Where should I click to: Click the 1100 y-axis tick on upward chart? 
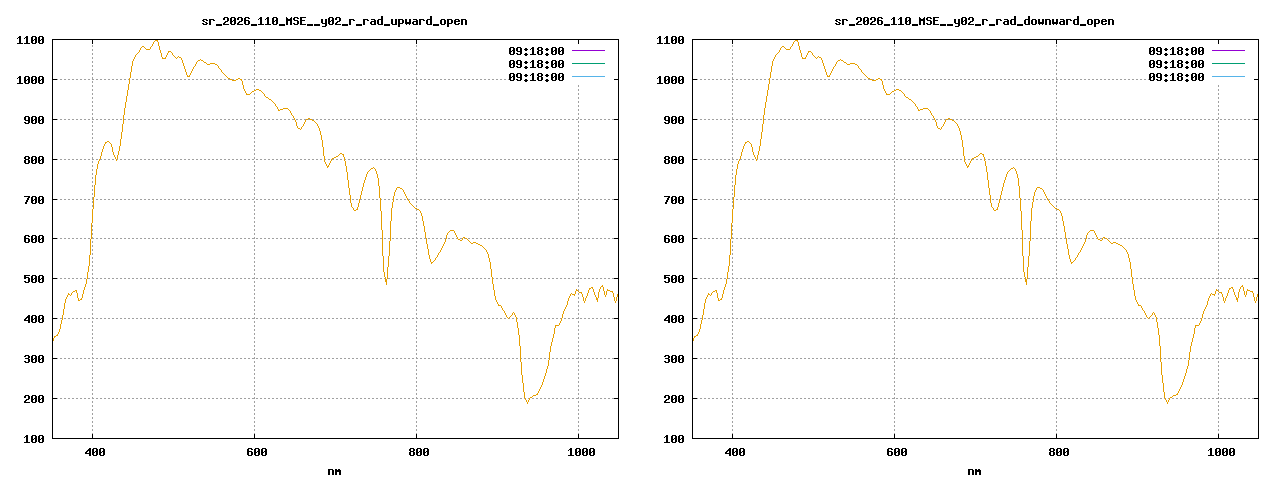click(30, 40)
